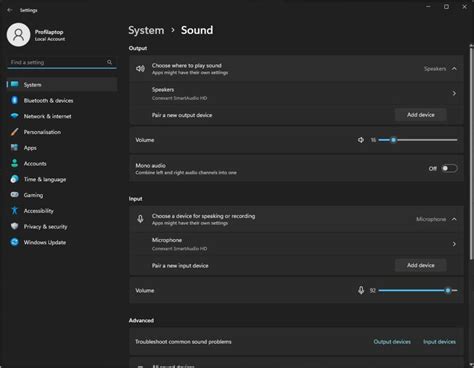This screenshot has width=474, height=368.
Task: Mute output using volume speaker icon
Action: [x=361, y=140]
